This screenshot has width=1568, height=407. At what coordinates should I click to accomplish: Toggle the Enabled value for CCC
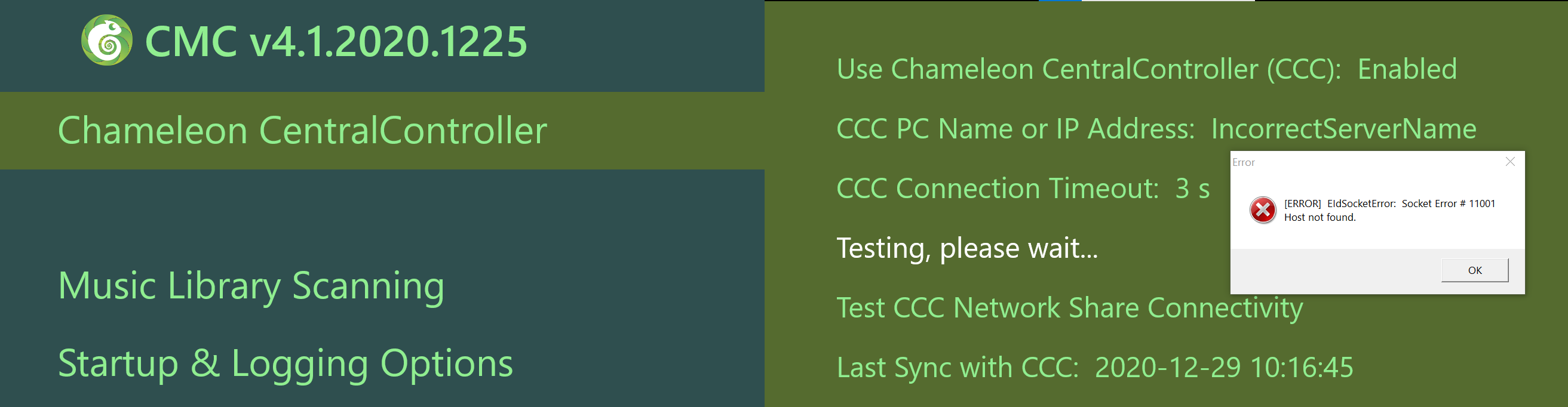click(x=1407, y=69)
